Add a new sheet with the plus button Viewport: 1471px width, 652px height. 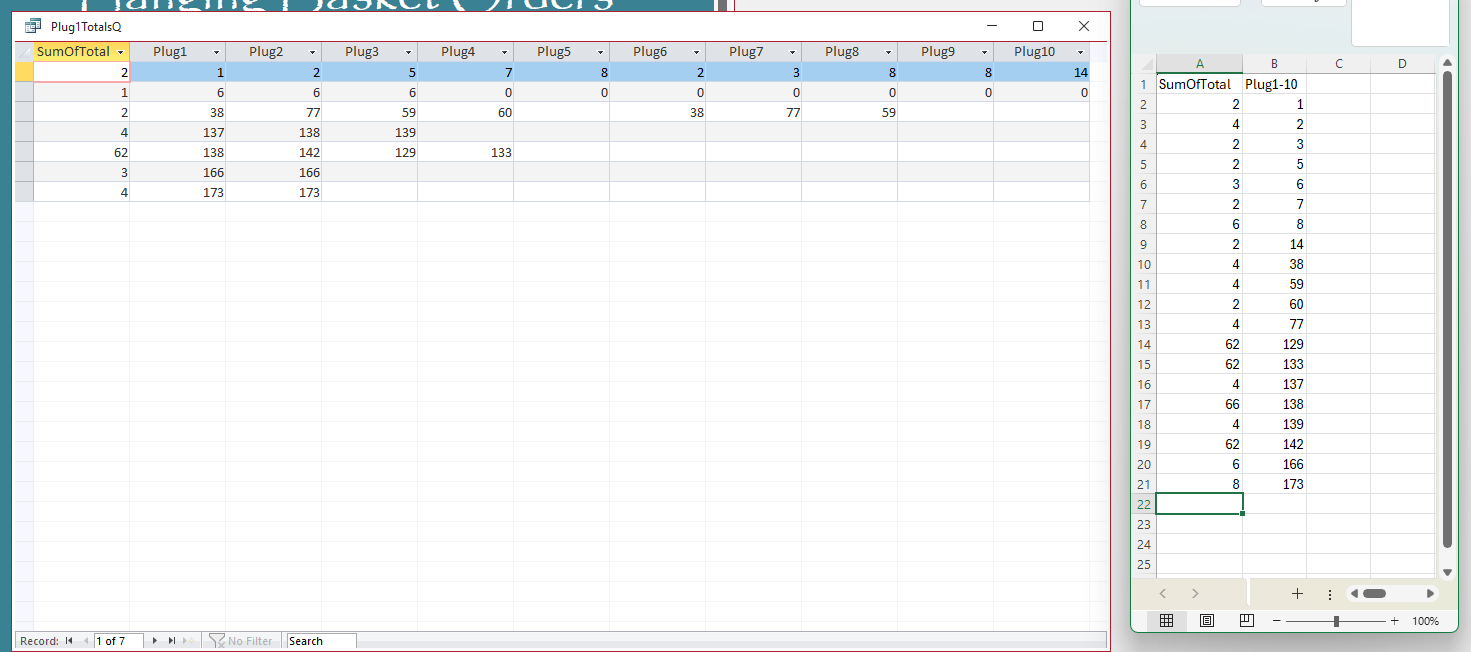[x=1297, y=593]
